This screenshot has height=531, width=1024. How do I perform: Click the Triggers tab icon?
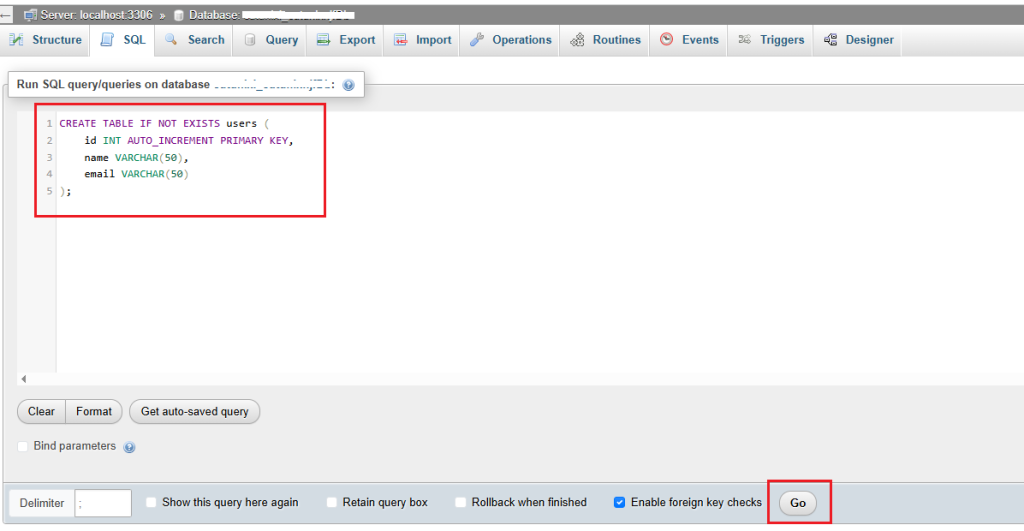[745, 40]
